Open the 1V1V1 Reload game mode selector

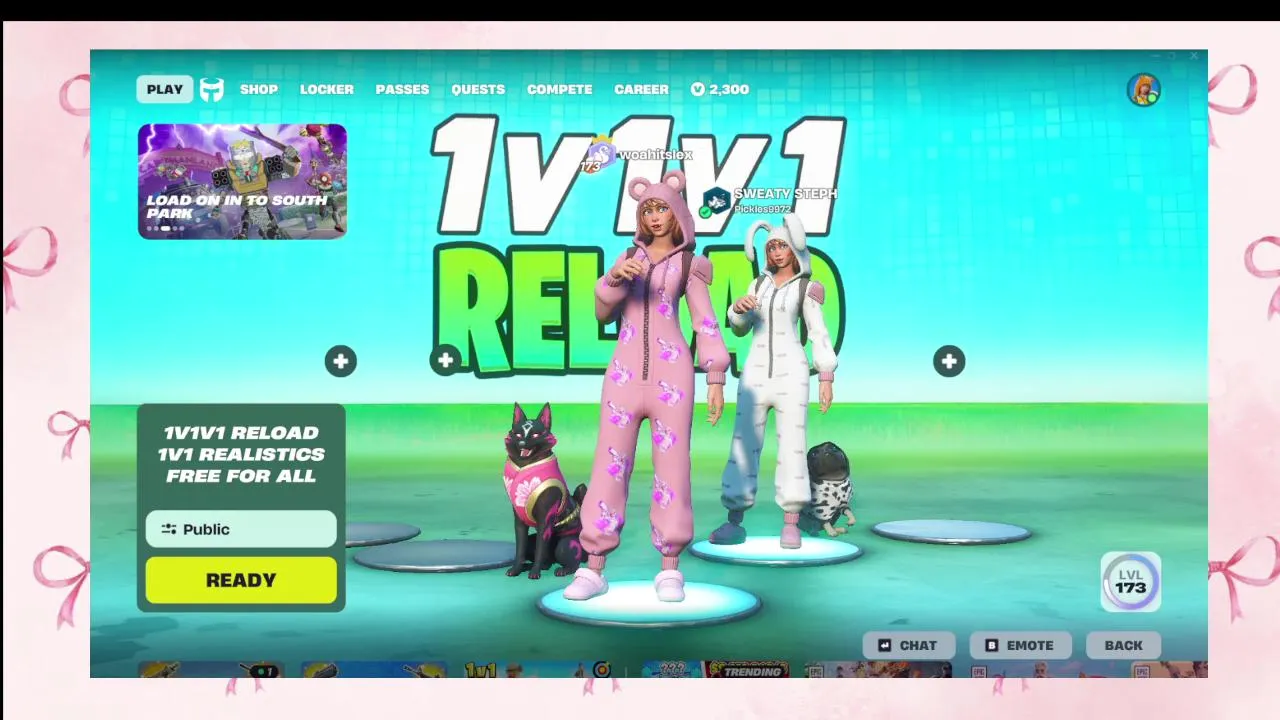[241, 454]
